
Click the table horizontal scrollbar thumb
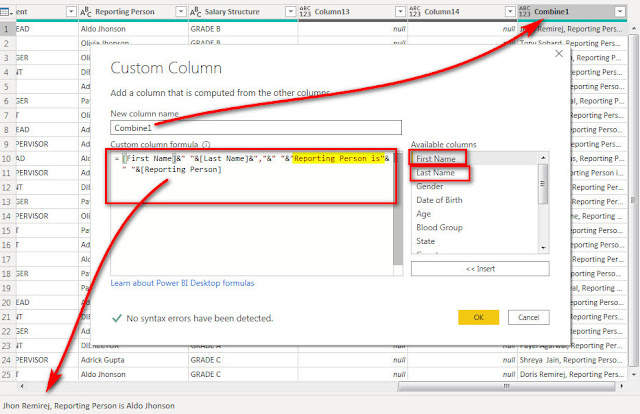(x=506, y=386)
